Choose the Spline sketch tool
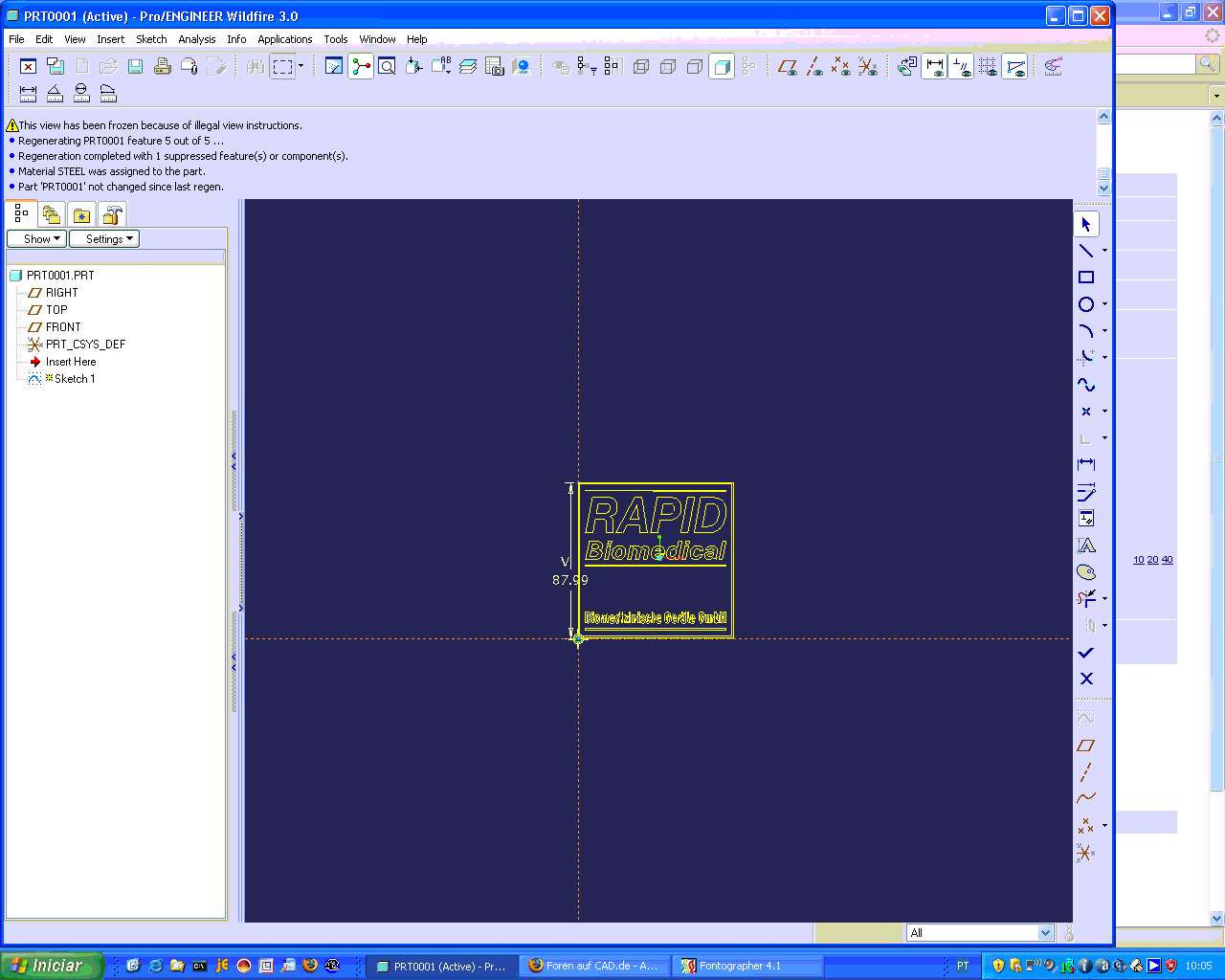 point(1086,385)
